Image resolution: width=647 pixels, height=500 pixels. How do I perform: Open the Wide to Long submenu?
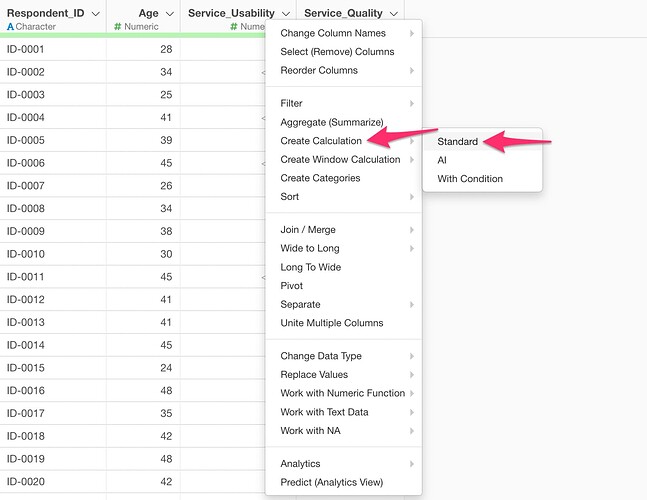343,248
